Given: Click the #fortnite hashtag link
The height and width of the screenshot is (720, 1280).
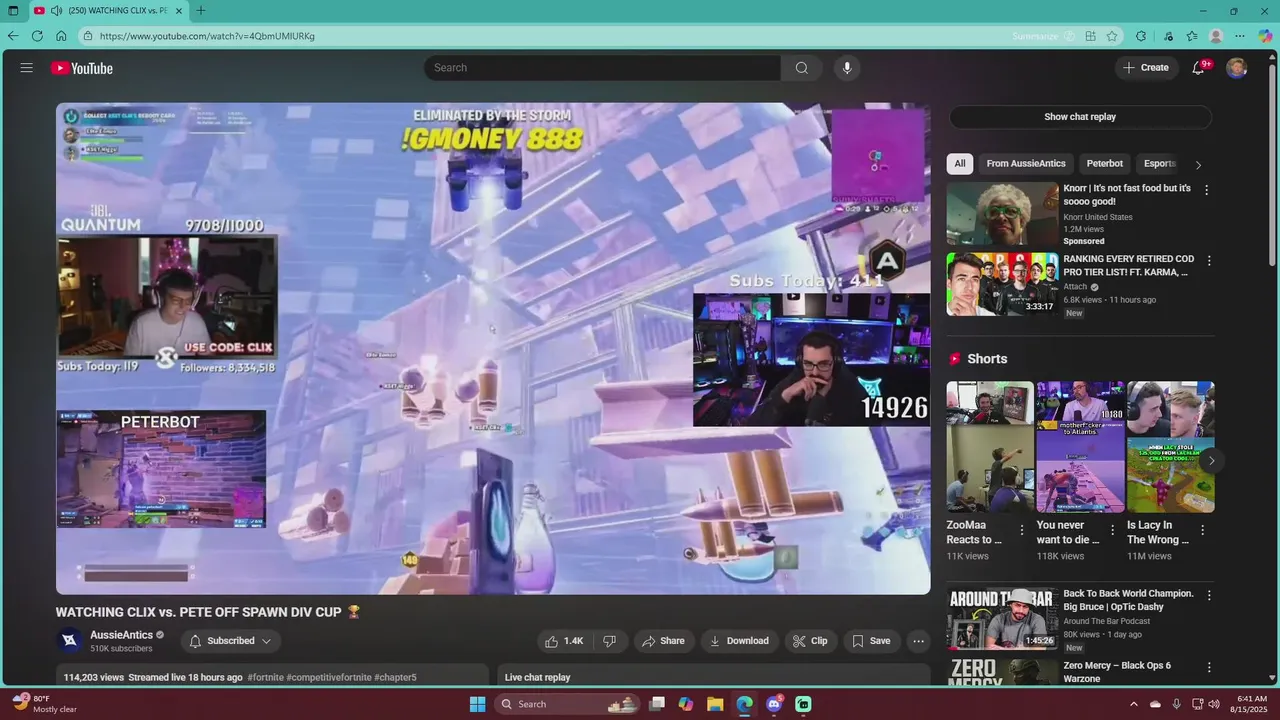Looking at the screenshot, I should click(x=265, y=678).
